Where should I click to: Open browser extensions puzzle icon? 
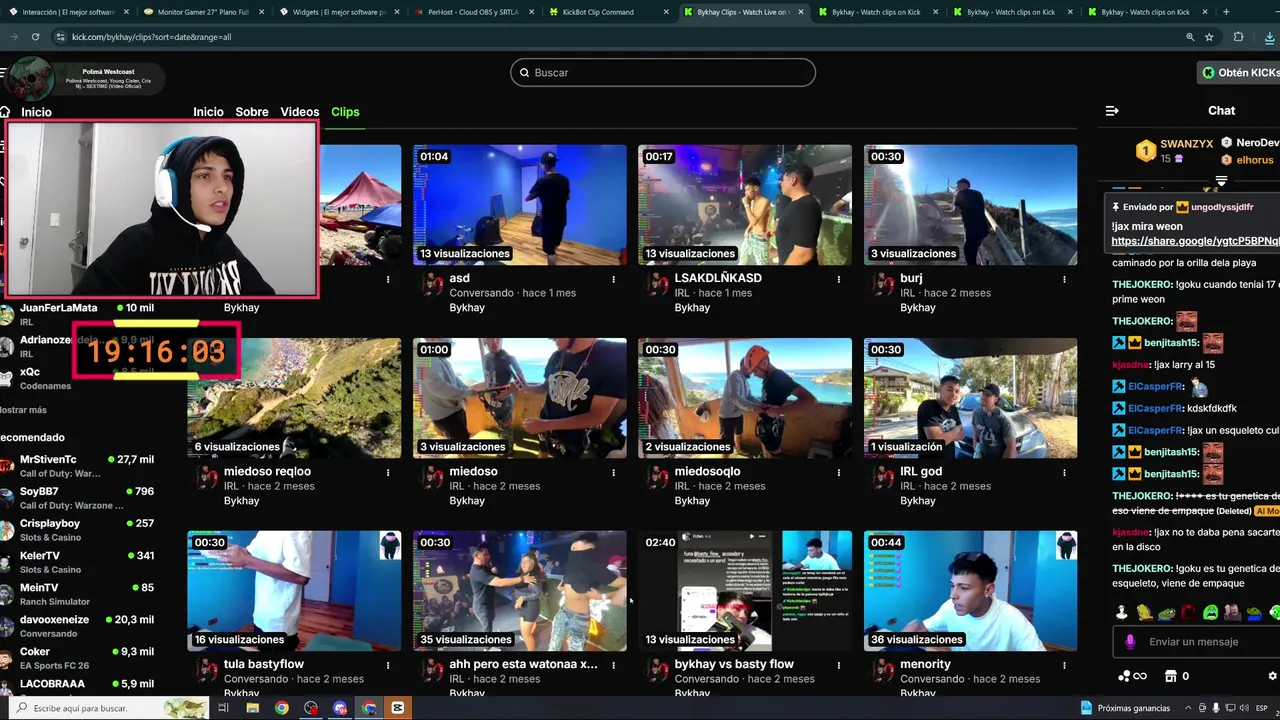(x=1238, y=37)
